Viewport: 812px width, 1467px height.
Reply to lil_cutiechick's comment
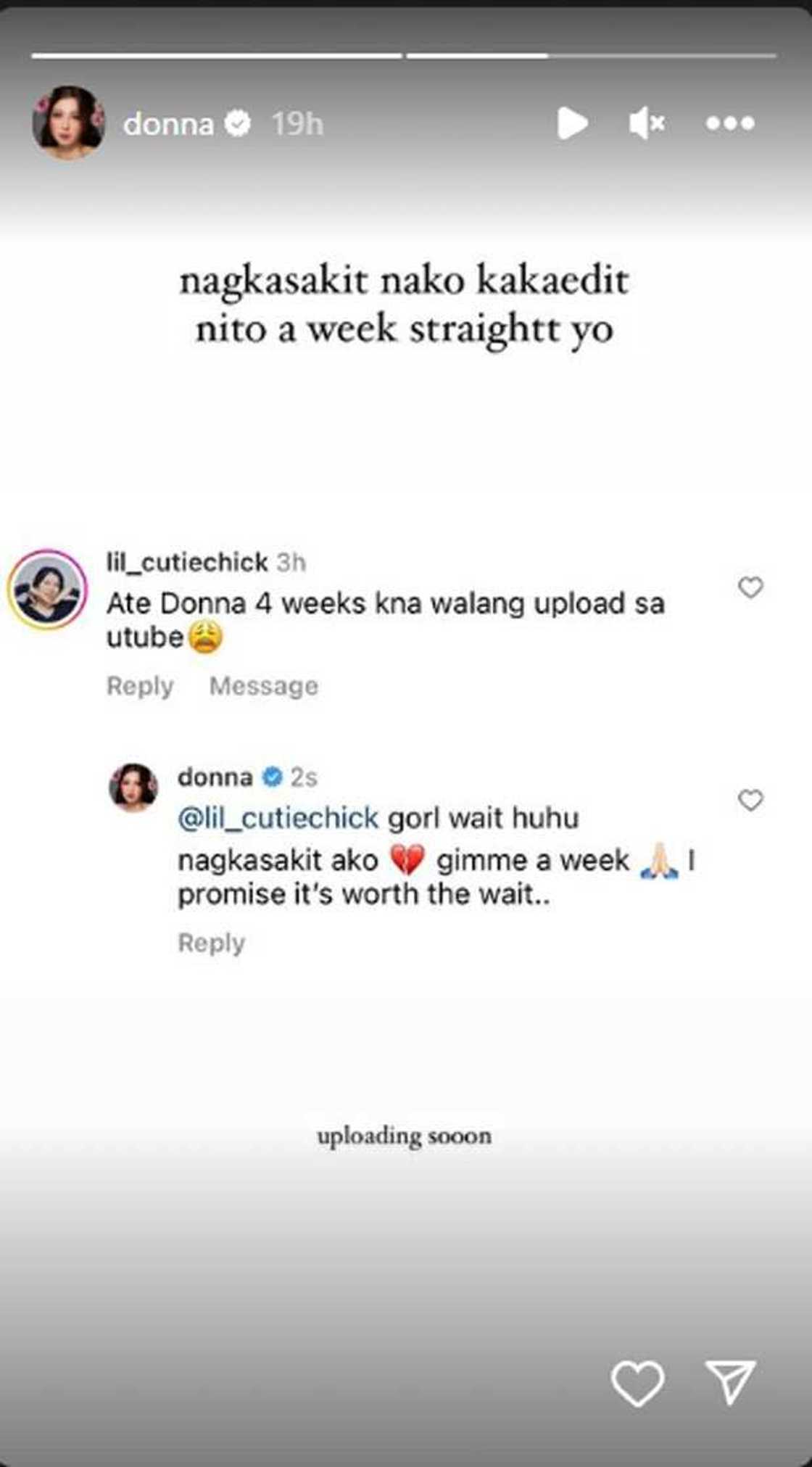(x=140, y=686)
